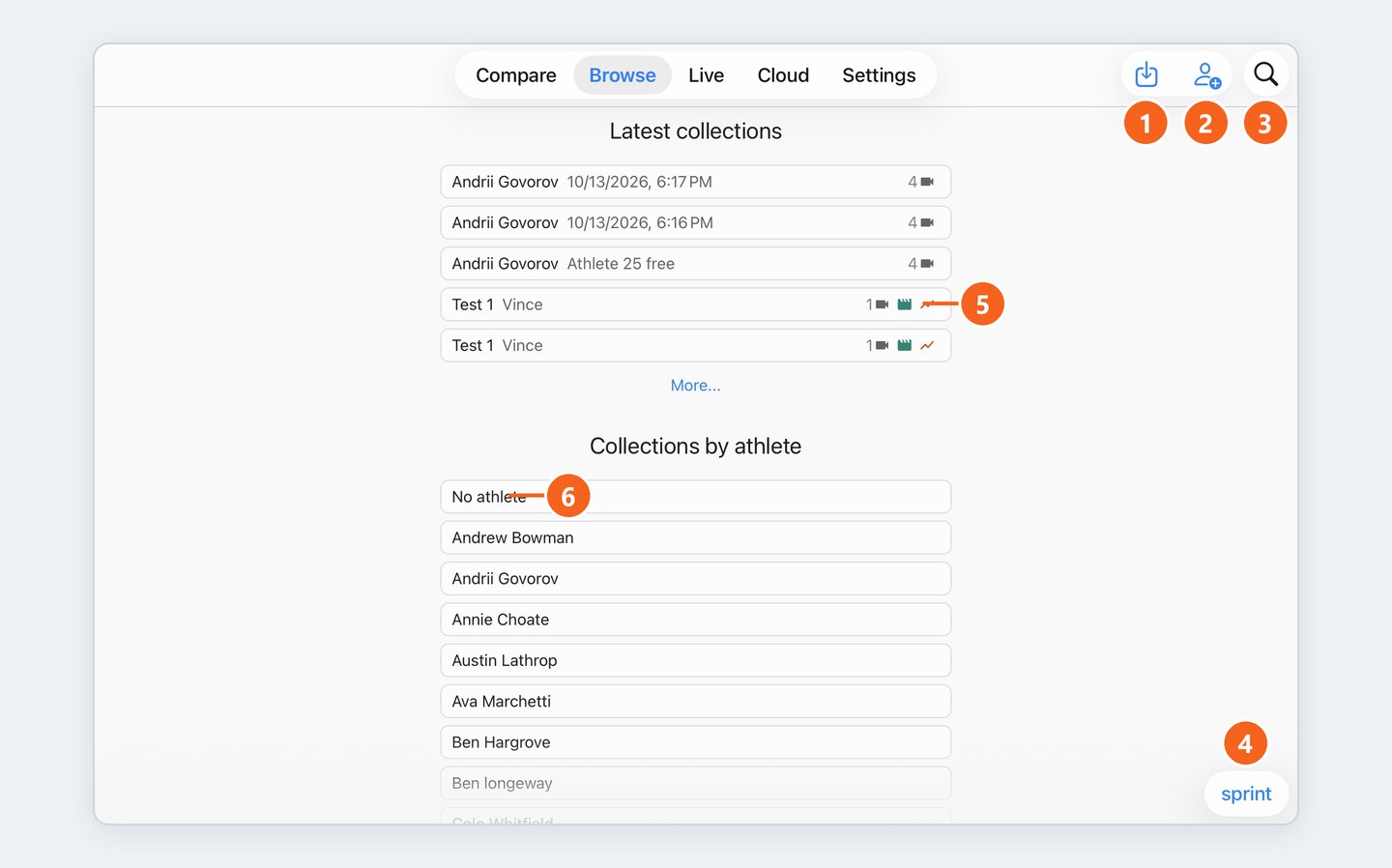
Task: Open the 10/13/2026, 6:17 PM collection
Action: tap(696, 182)
